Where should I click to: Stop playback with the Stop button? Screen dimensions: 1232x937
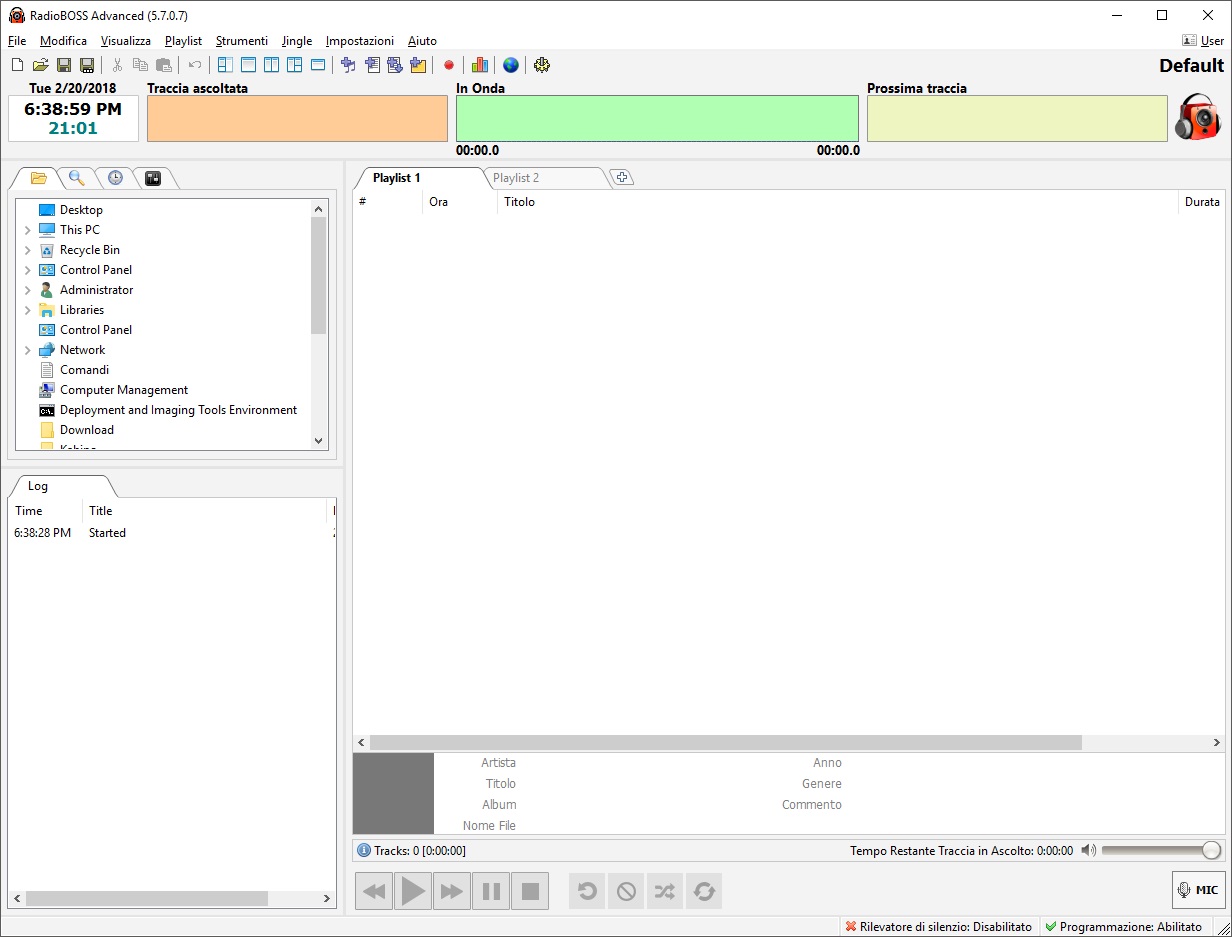(x=530, y=890)
